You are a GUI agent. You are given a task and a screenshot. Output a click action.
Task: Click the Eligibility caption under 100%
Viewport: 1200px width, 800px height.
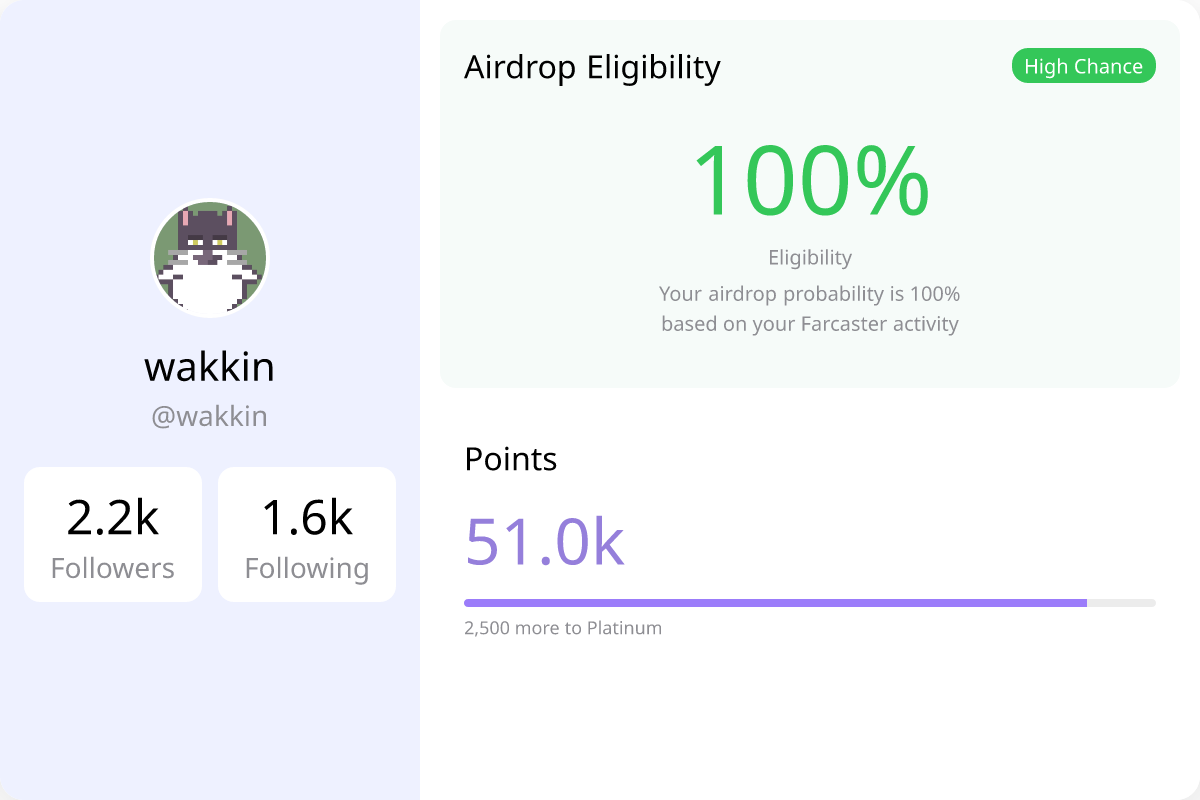[810, 258]
